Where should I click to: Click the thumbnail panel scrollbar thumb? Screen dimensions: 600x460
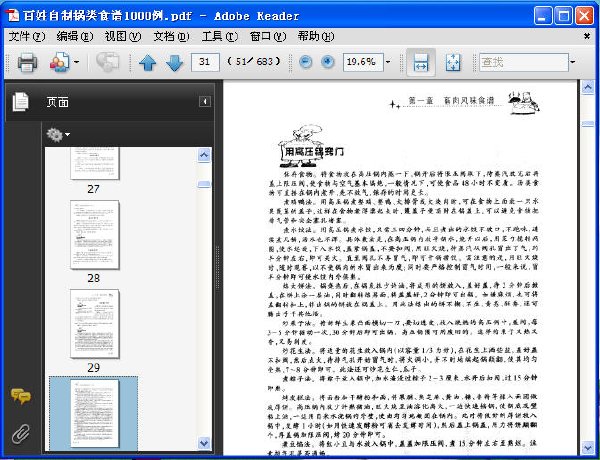[x=204, y=184]
